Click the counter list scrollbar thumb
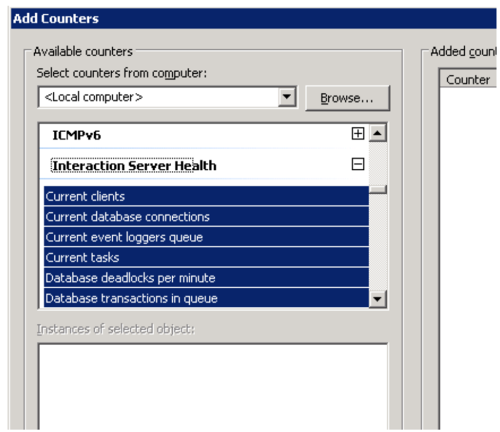500x432 pixels. coord(378,189)
